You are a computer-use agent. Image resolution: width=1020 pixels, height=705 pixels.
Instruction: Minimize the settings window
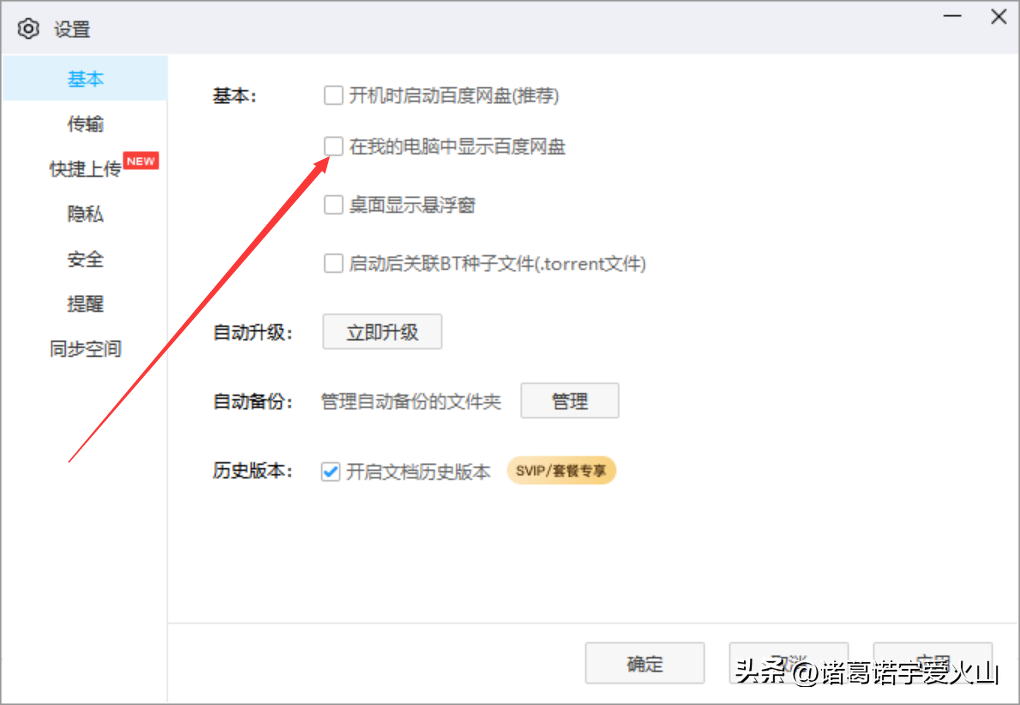(952, 16)
